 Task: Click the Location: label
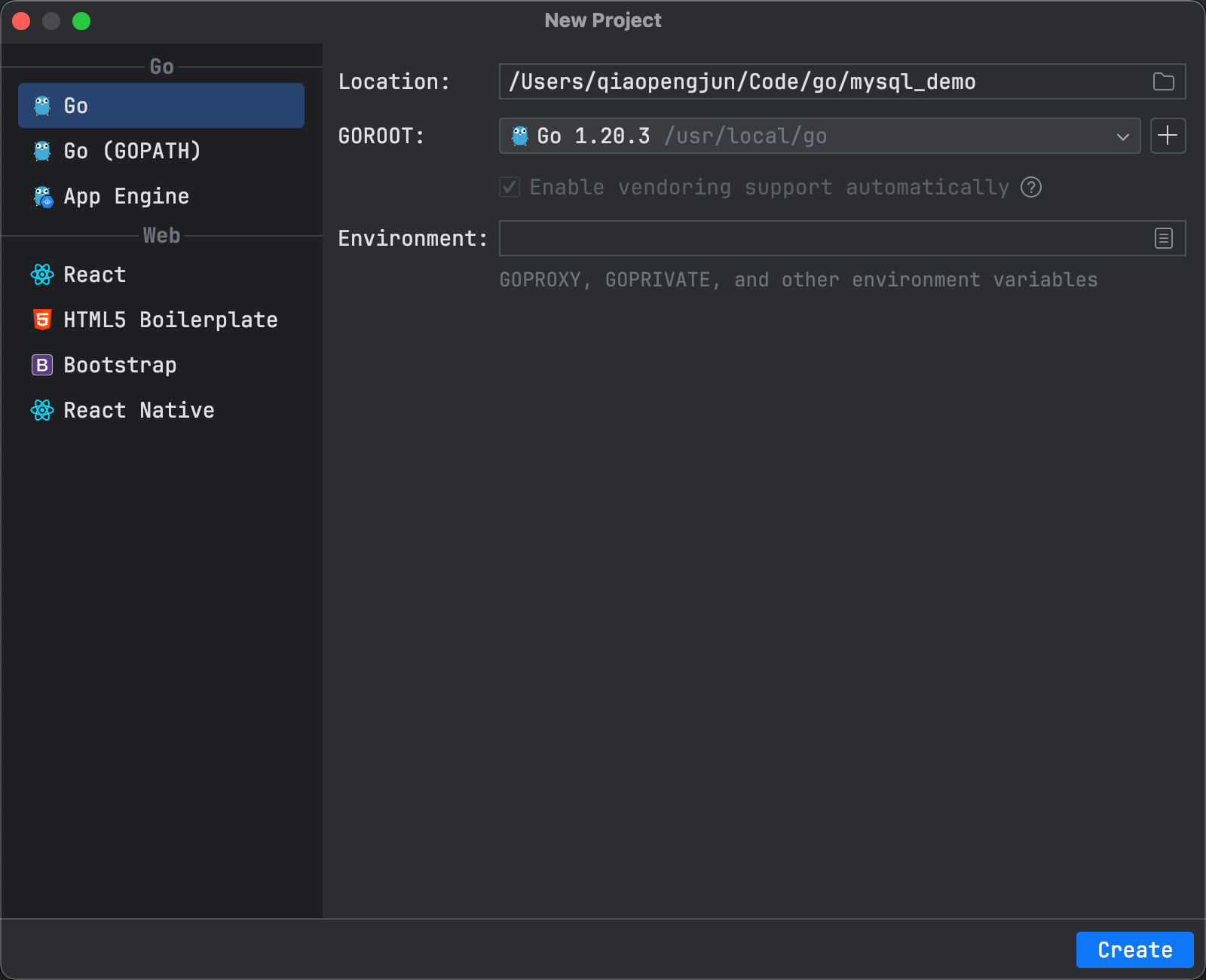393,81
